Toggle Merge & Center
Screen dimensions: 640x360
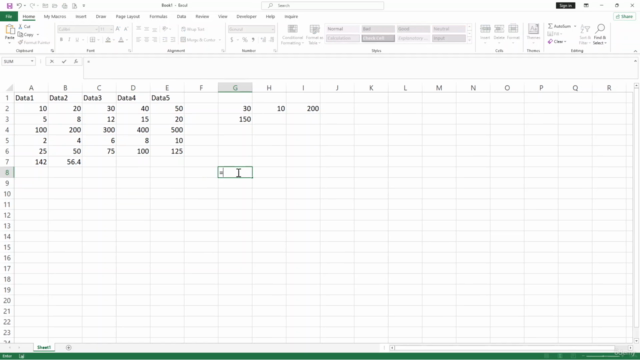click(x=198, y=40)
